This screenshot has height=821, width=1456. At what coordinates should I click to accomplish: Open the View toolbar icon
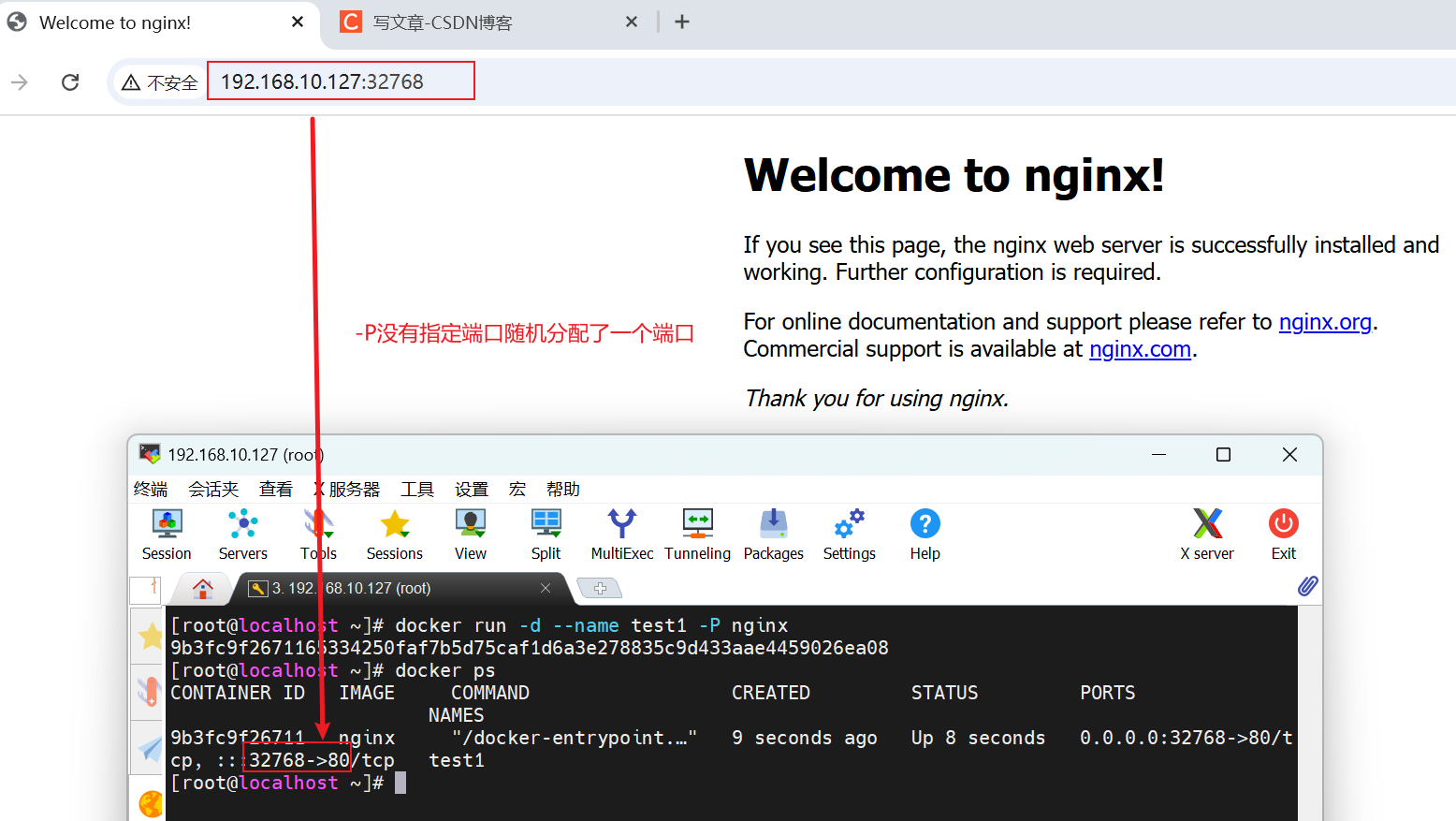pos(471,535)
